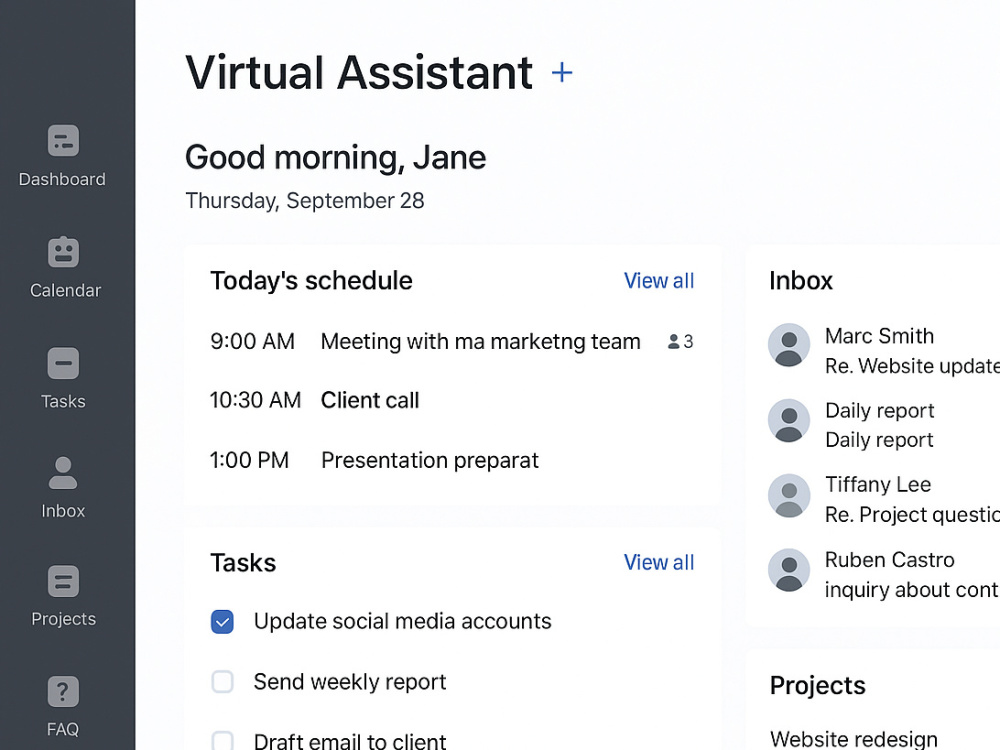Screen dimensions: 1000x750
Task: Click the blue plus icon beside Virtual Assistant
Action: [x=562, y=73]
